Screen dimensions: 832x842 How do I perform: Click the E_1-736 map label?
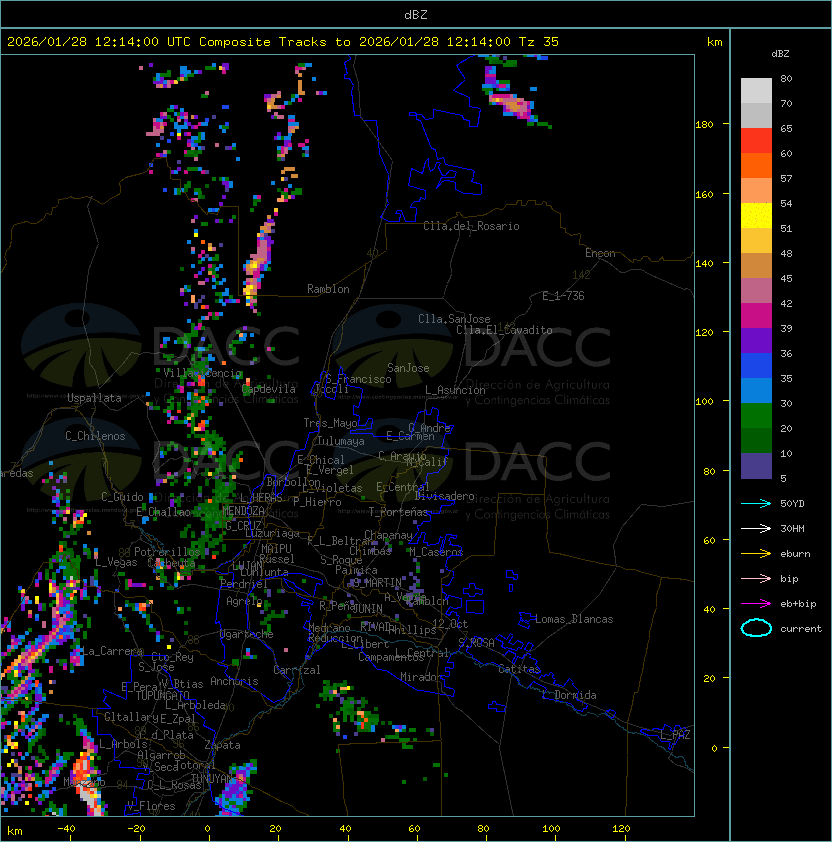pos(563,296)
